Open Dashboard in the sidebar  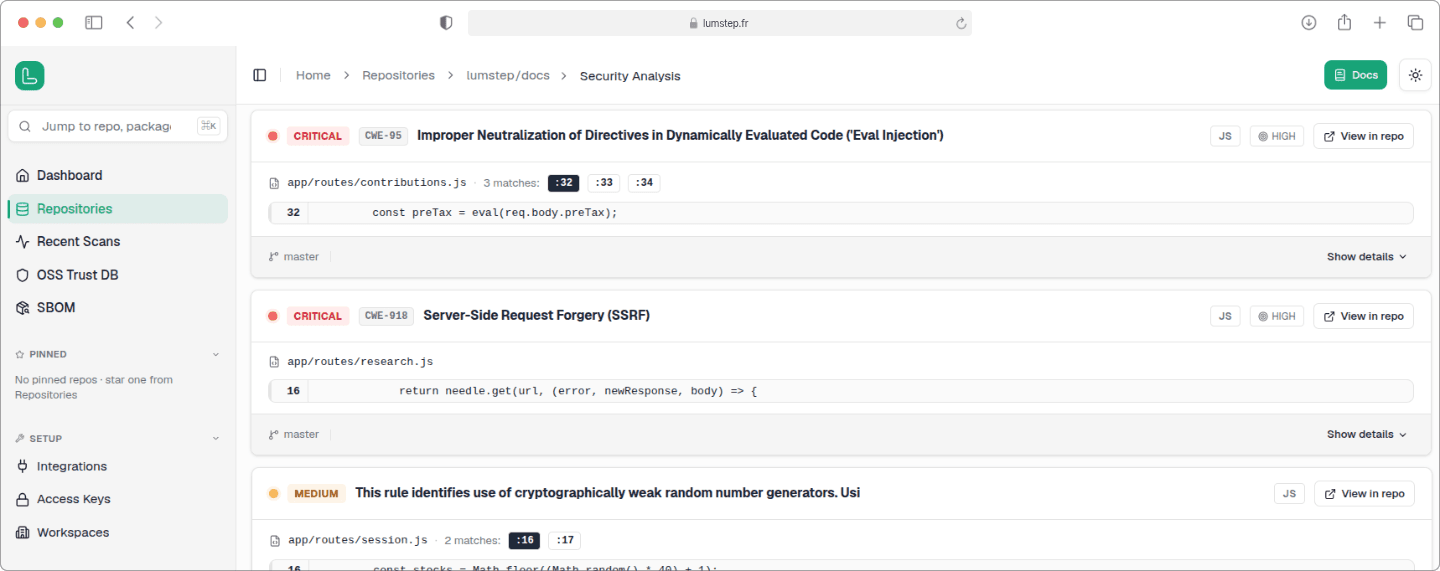pyautogui.click(x=118, y=175)
